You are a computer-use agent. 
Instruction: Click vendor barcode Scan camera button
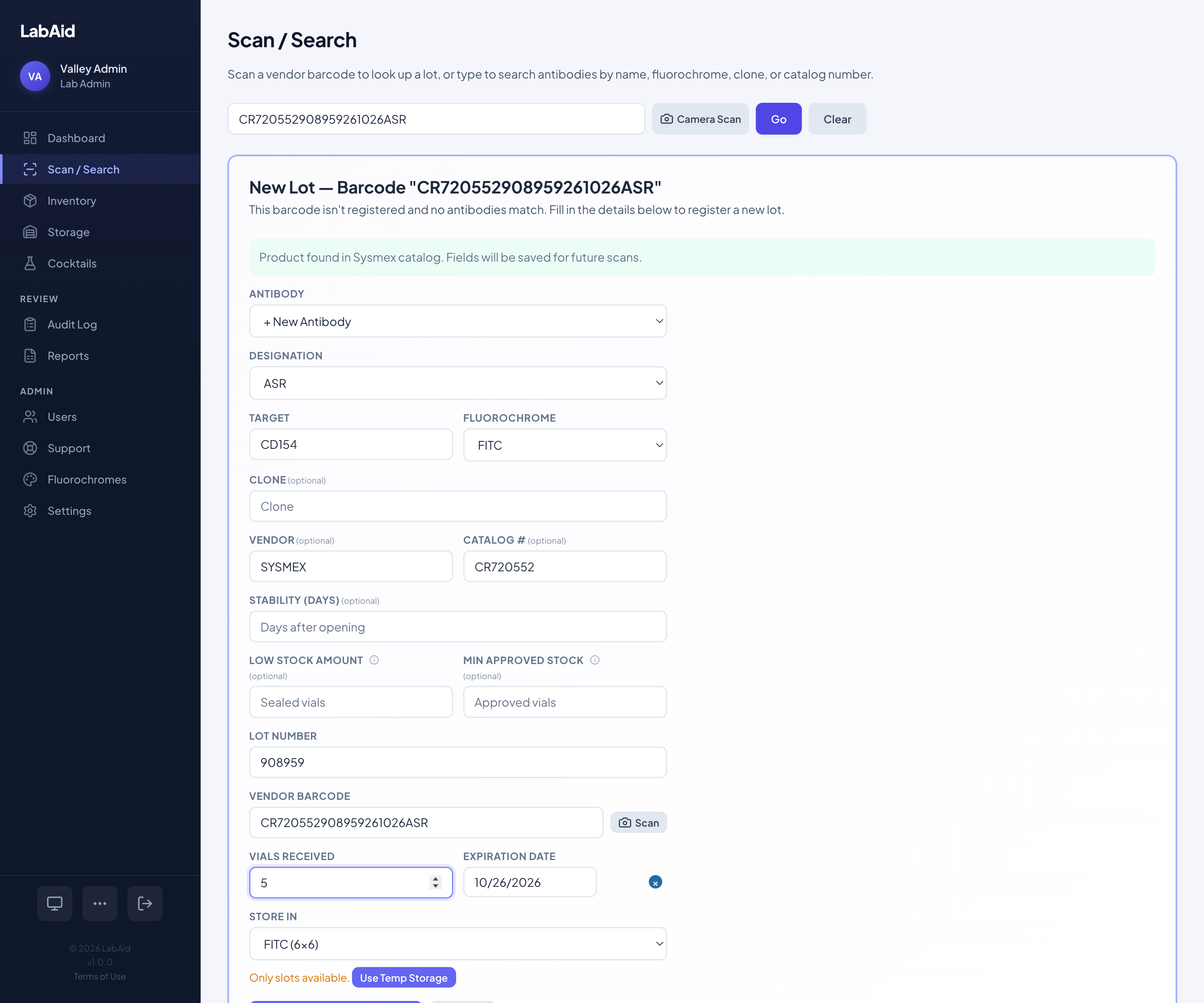(638, 822)
